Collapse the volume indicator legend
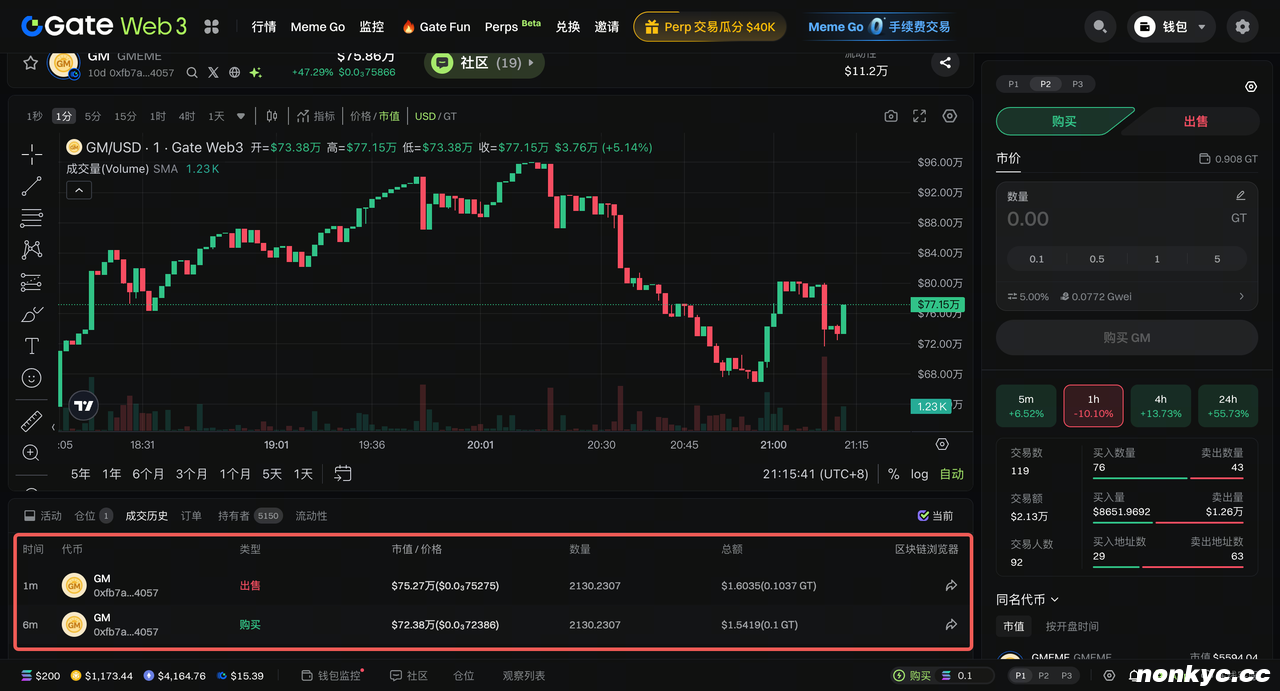Screen dimensions: 1280x691 [x=79, y=190]
